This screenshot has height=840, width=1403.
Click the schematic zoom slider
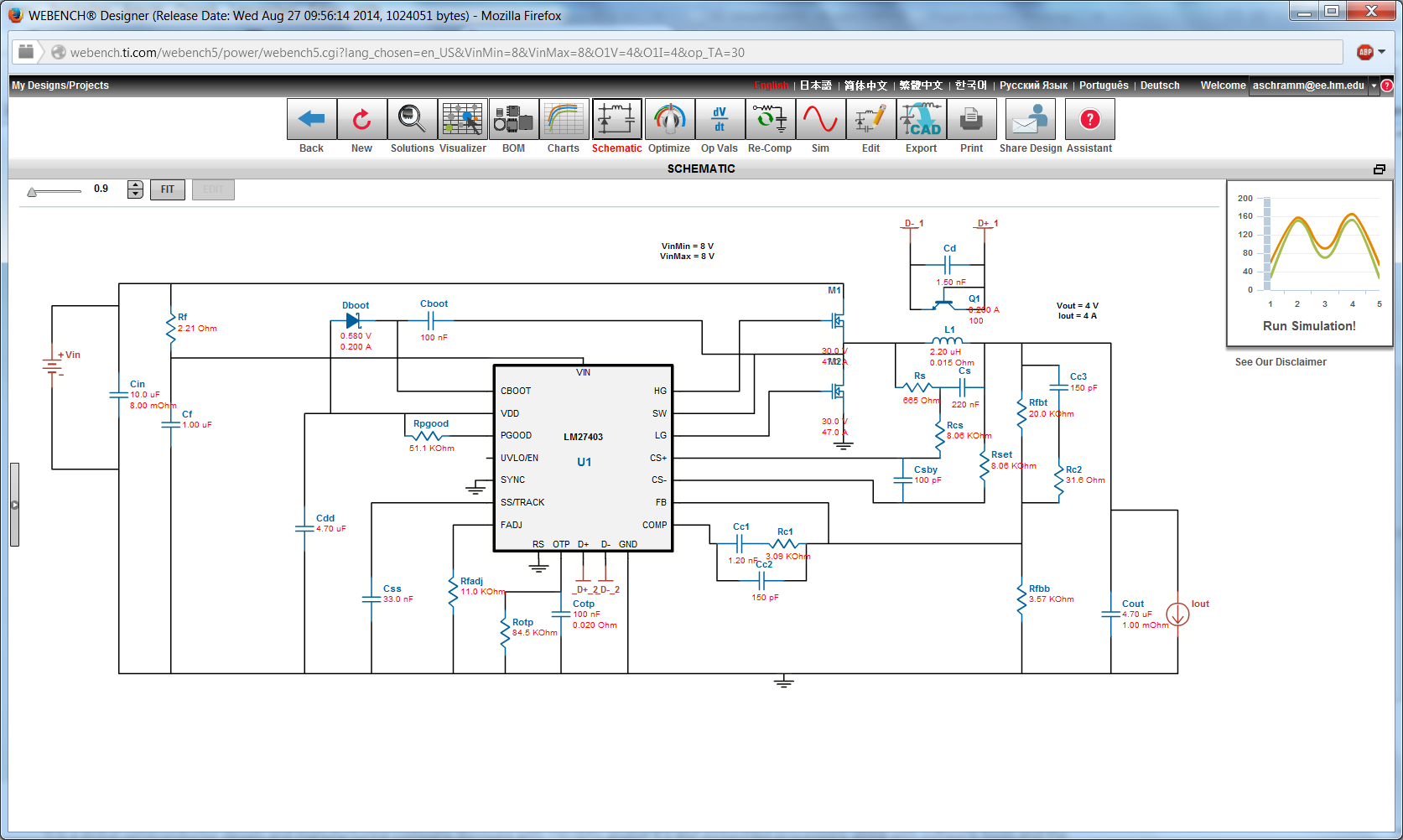tap(54, 192)
